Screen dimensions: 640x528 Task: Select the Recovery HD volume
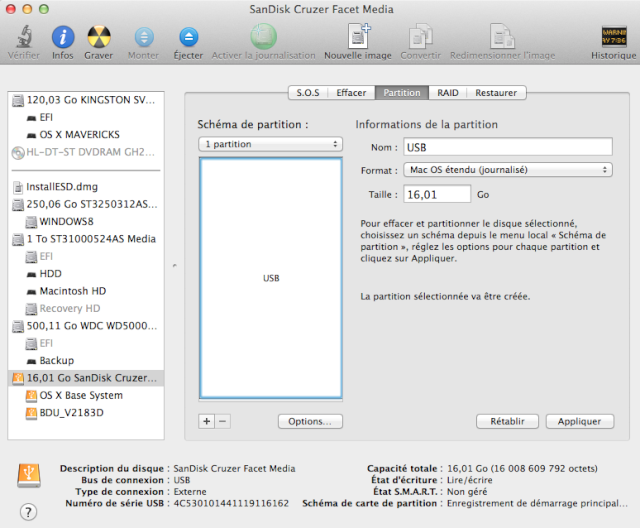point(86,308)
